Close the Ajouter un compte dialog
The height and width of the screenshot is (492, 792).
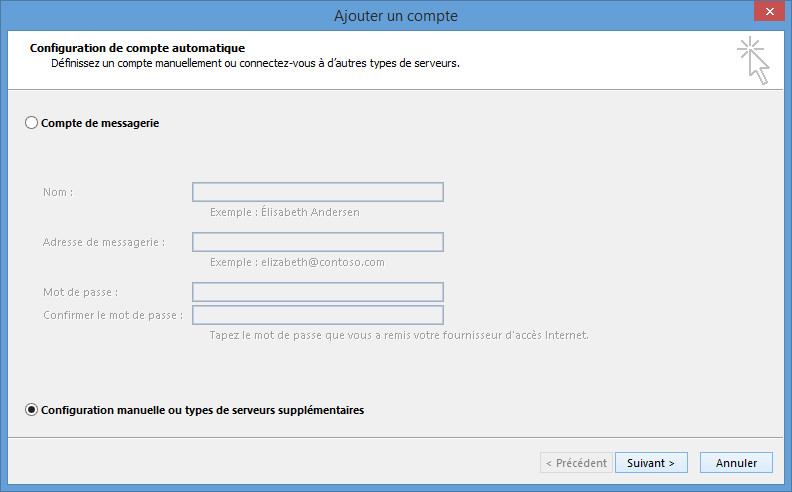pyautogui.click(x=766, y=14)
